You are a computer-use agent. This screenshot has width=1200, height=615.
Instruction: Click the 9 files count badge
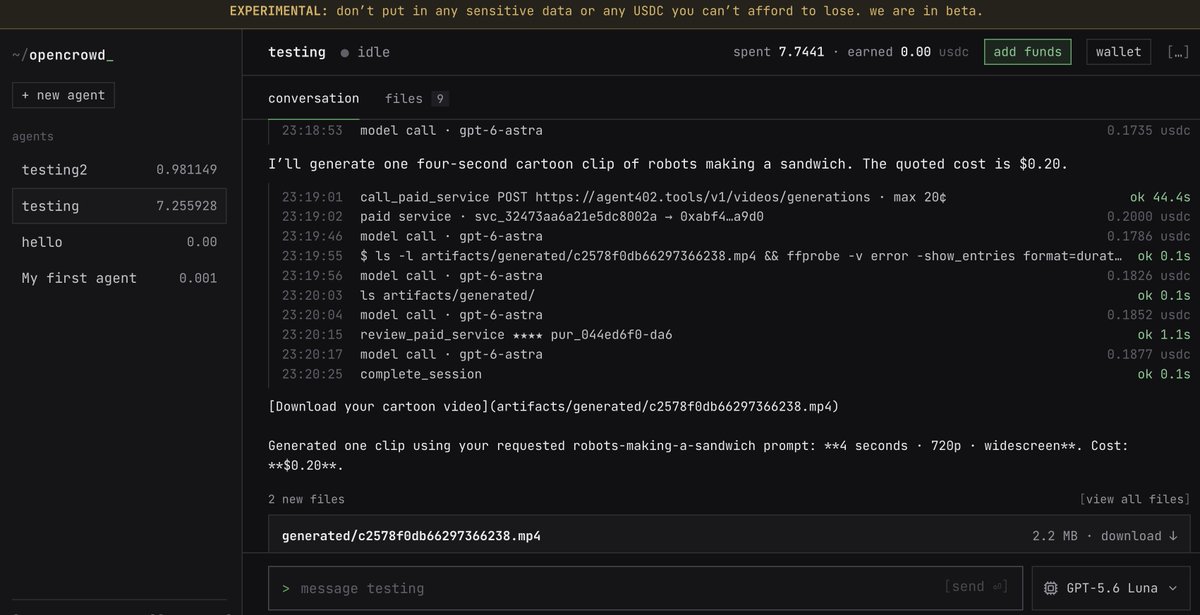pyautogui.click(x=440, y=99)
